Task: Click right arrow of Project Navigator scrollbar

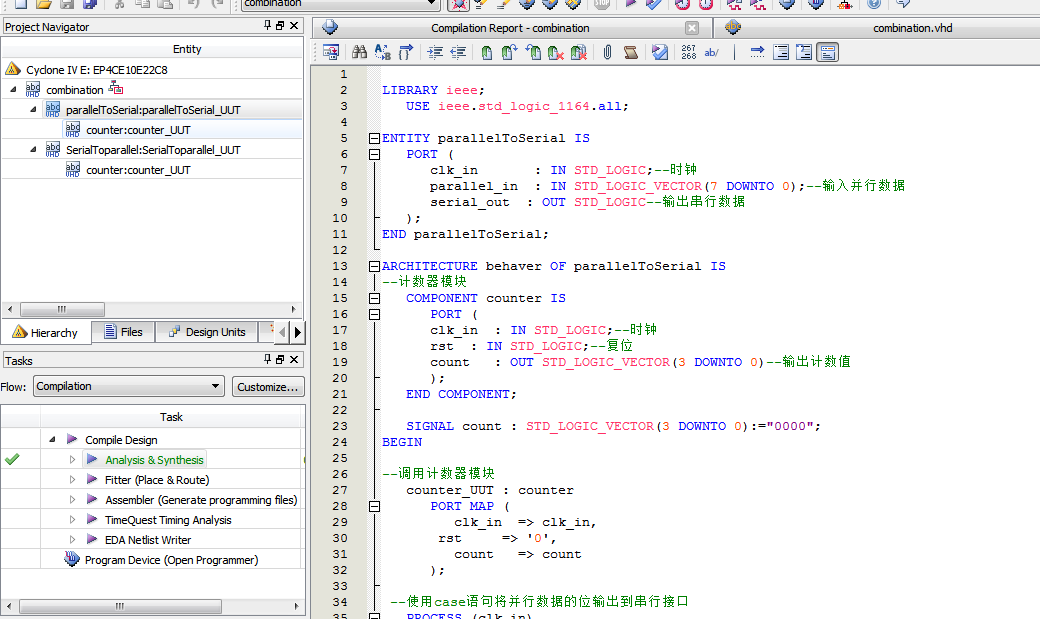Action: (x=293, y=309)
